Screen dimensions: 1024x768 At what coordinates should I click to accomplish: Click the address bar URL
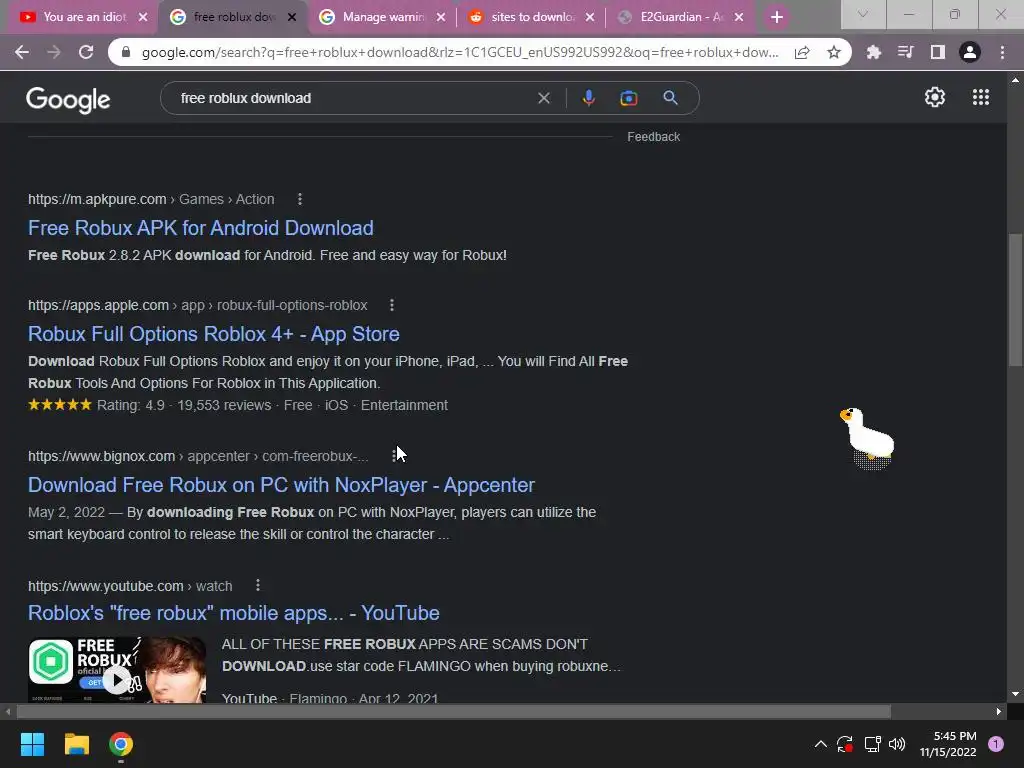(x=460, y=52)
